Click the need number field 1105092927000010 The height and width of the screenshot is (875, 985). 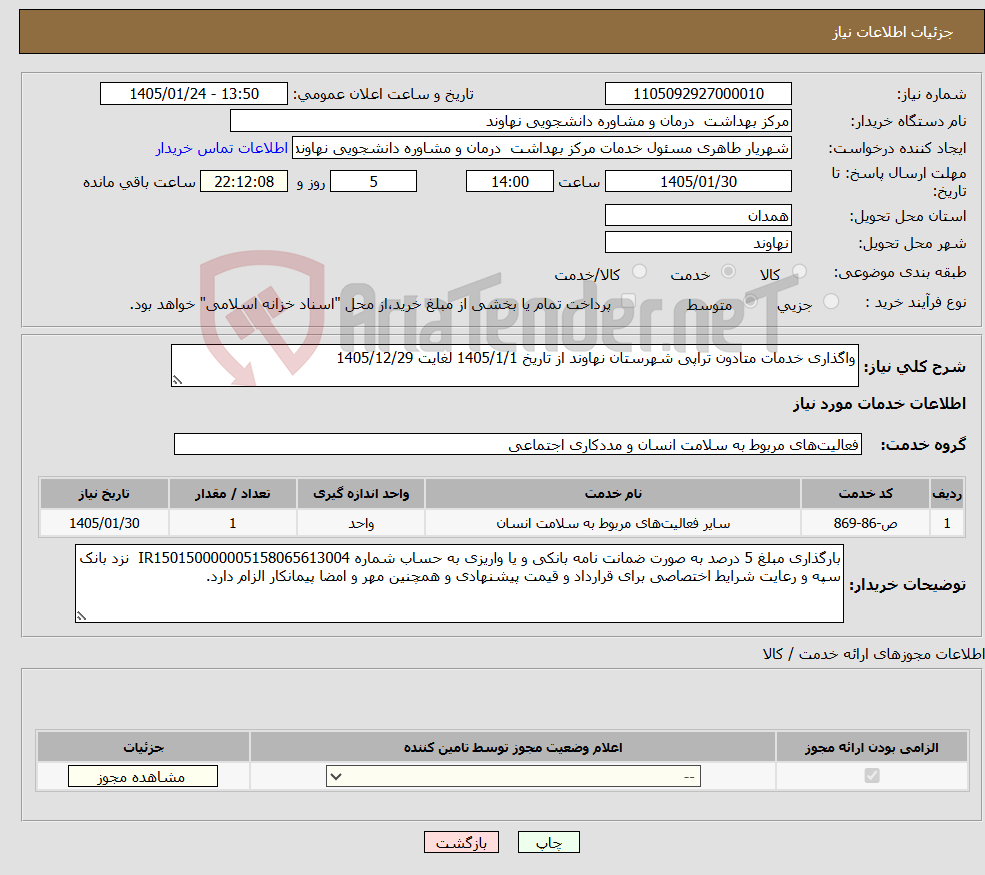[x=698, y=94]
